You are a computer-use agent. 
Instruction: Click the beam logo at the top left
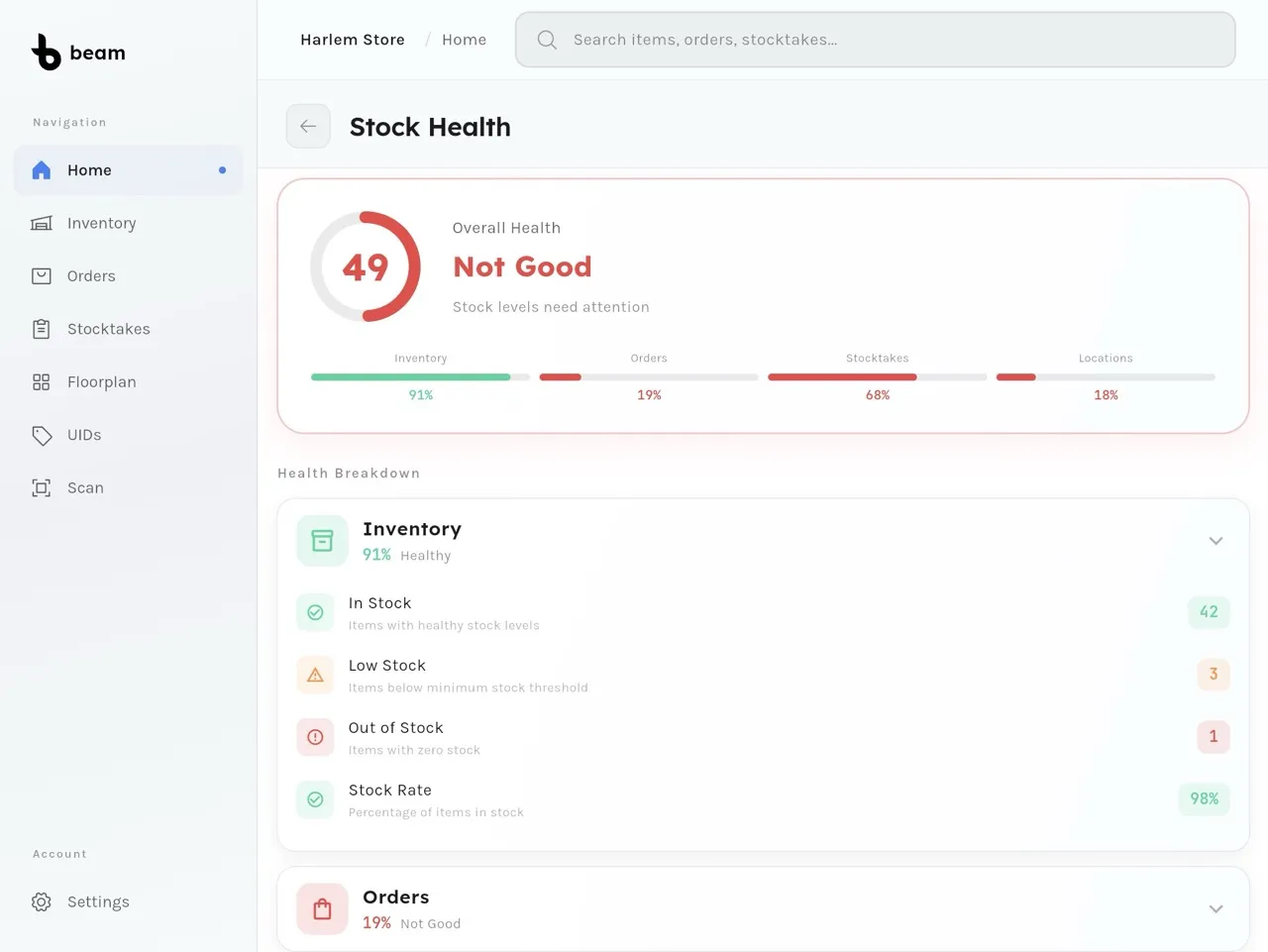point(78,52)
